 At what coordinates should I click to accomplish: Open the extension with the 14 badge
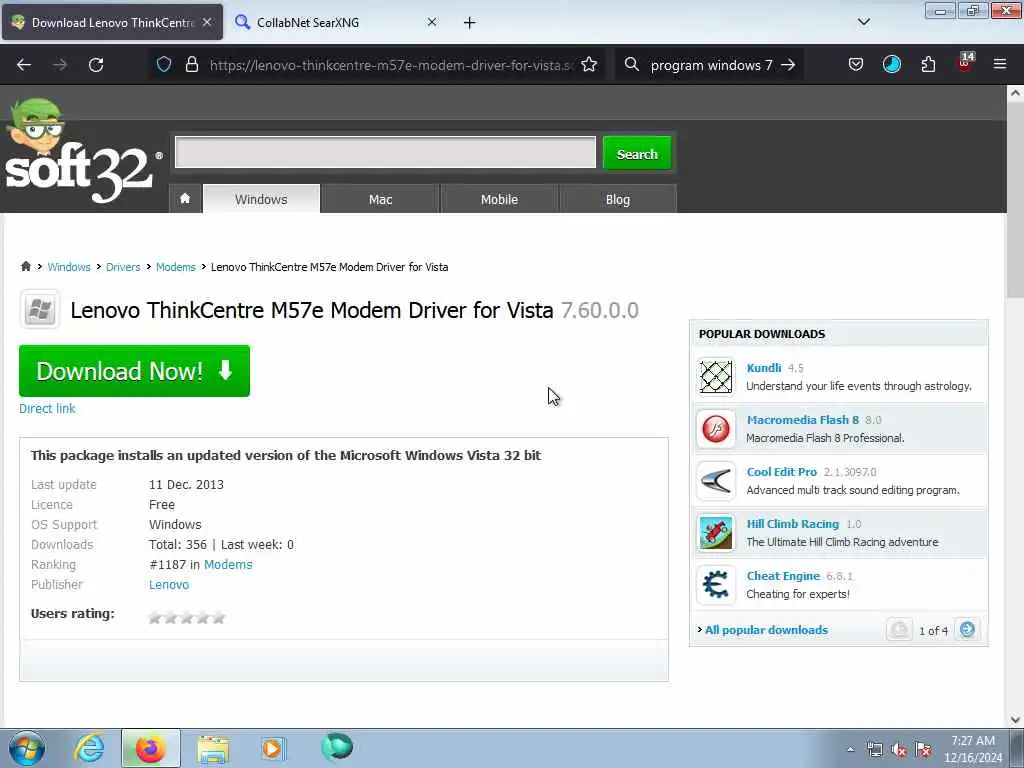965,63
